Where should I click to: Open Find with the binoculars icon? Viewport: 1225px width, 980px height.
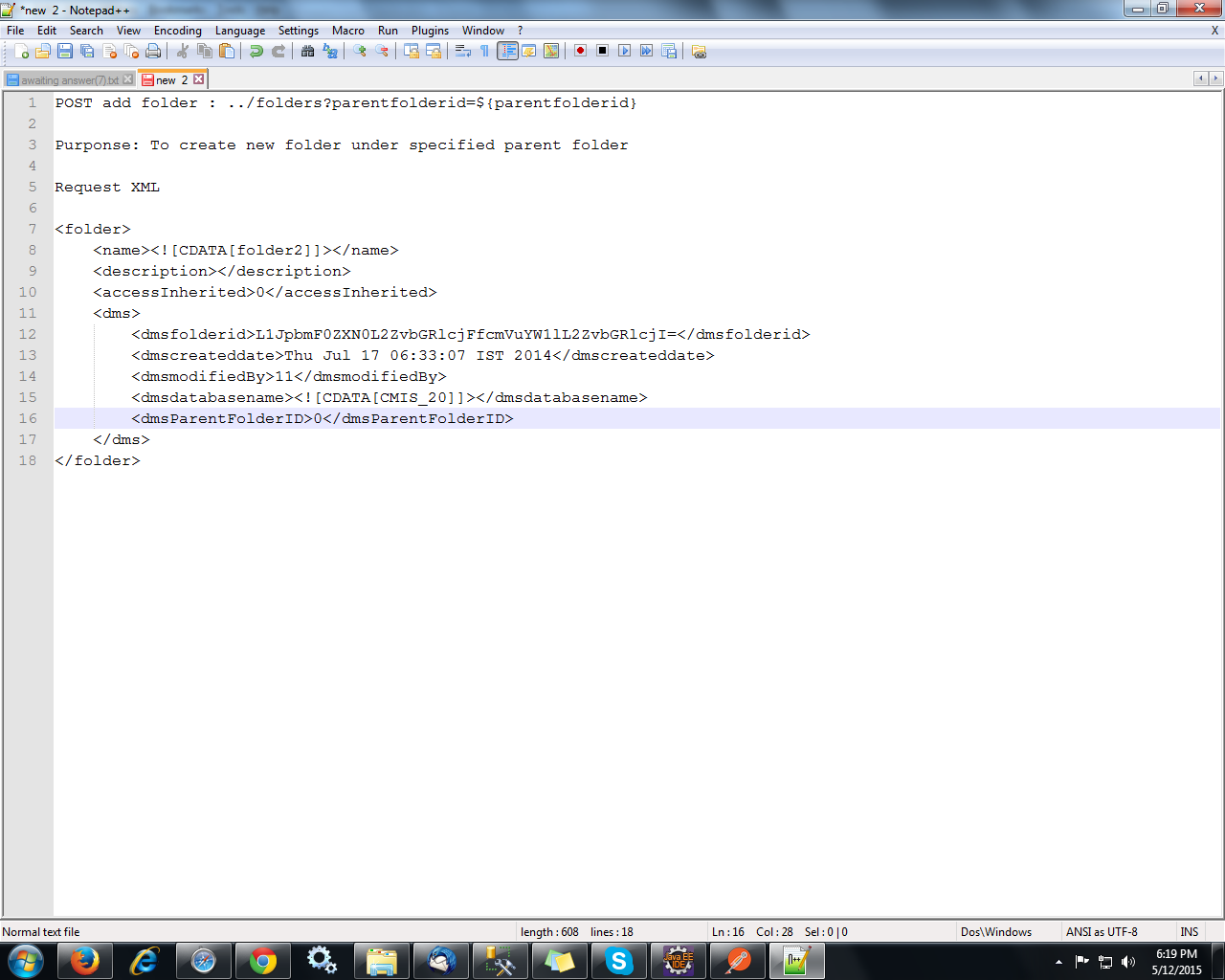[307, 51]
